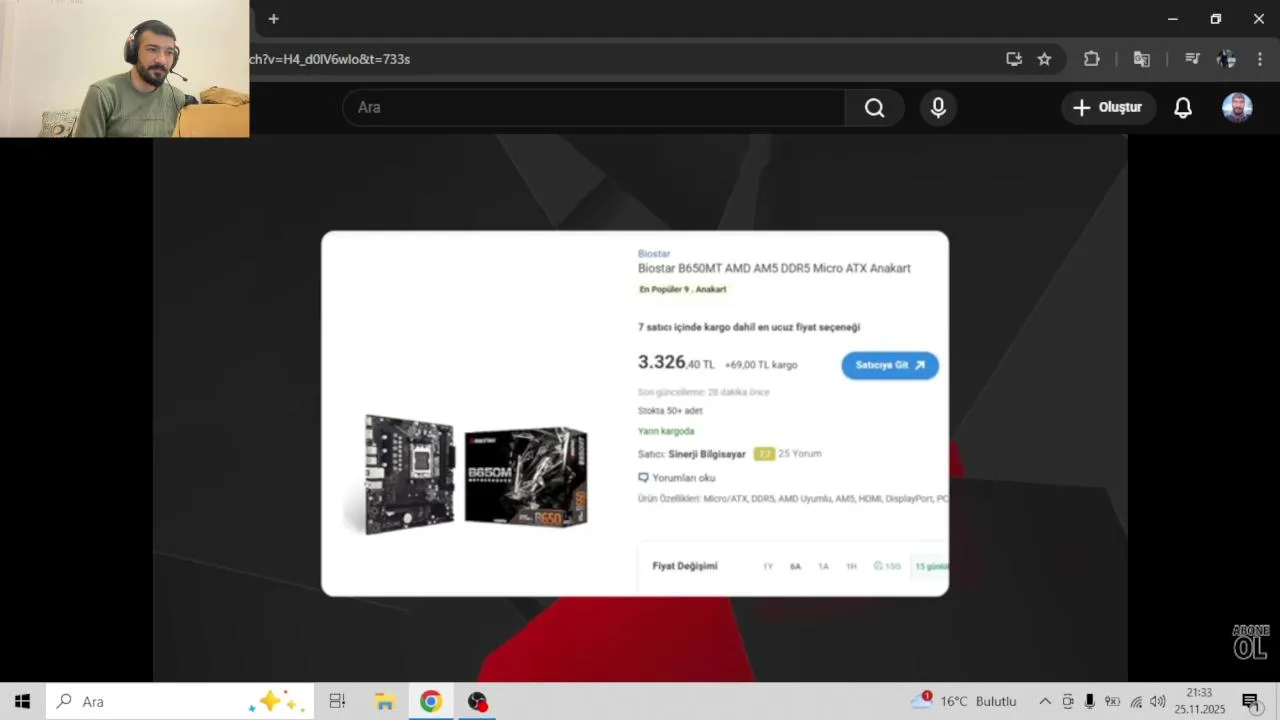Switch to Chrome in the taskbar

click(431, 702)
